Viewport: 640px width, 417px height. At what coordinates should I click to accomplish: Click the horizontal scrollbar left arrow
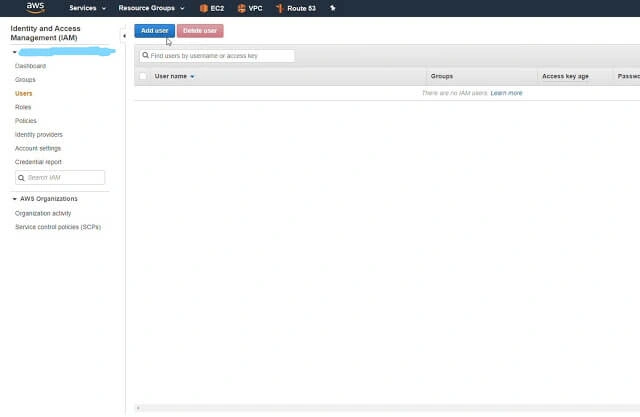point(138,408)
